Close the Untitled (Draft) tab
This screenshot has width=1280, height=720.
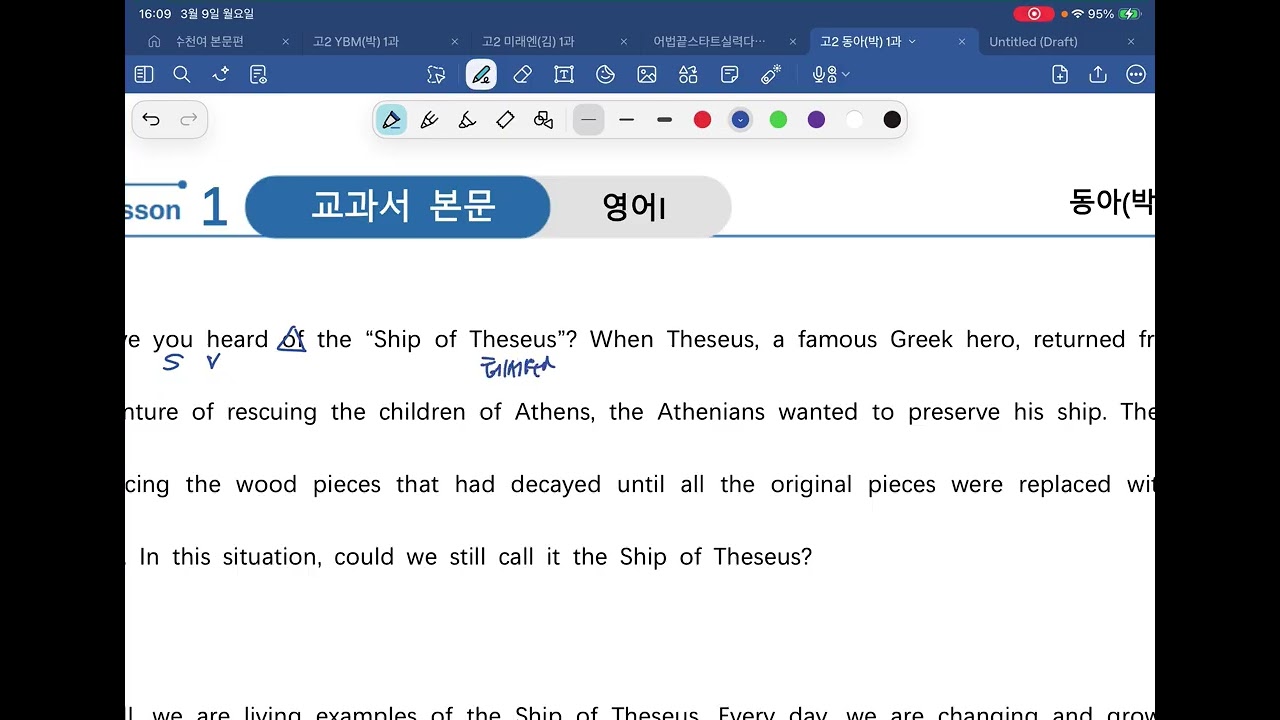coord(1131,42)
